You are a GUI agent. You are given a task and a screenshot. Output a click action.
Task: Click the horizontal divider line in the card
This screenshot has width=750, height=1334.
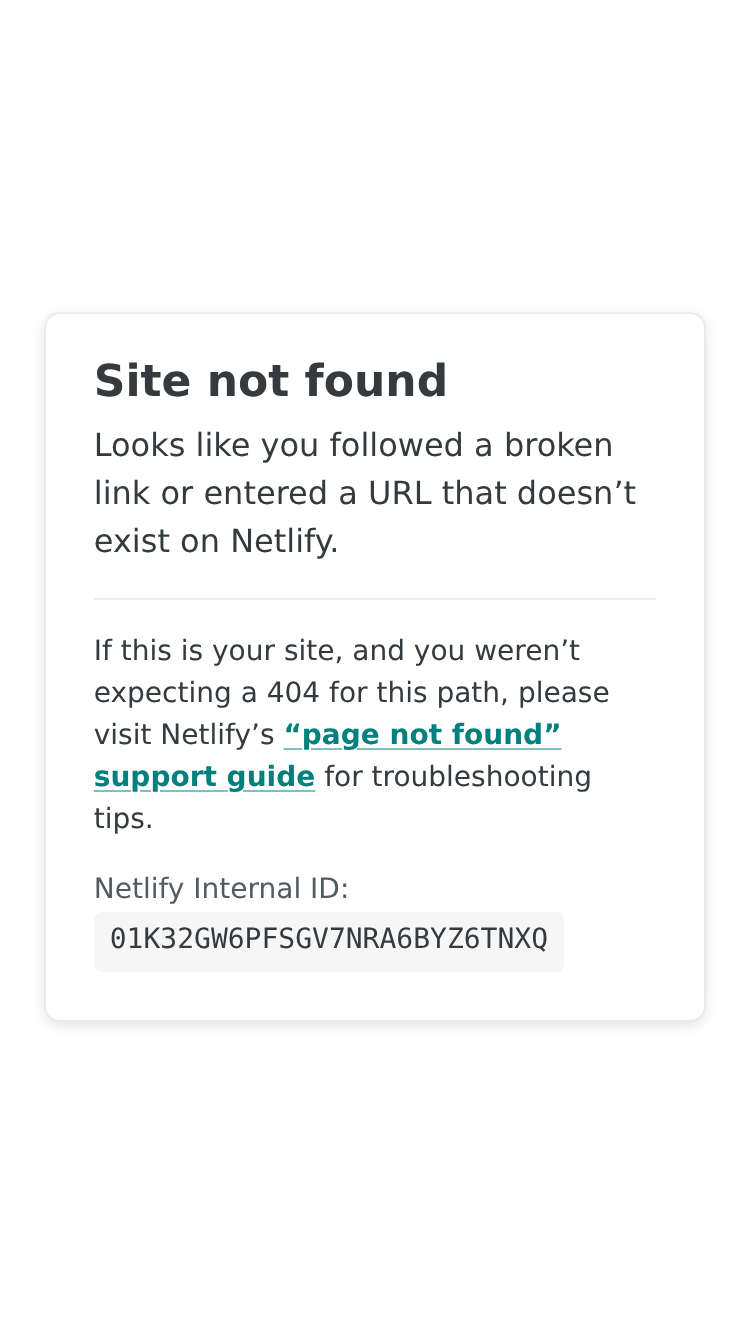click(375, 599)
